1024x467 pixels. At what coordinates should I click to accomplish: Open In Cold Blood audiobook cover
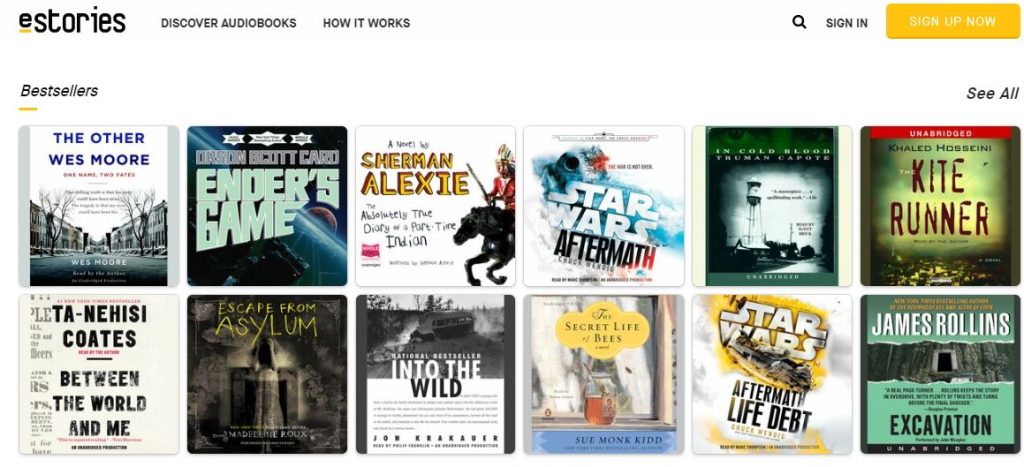[772, 206]
